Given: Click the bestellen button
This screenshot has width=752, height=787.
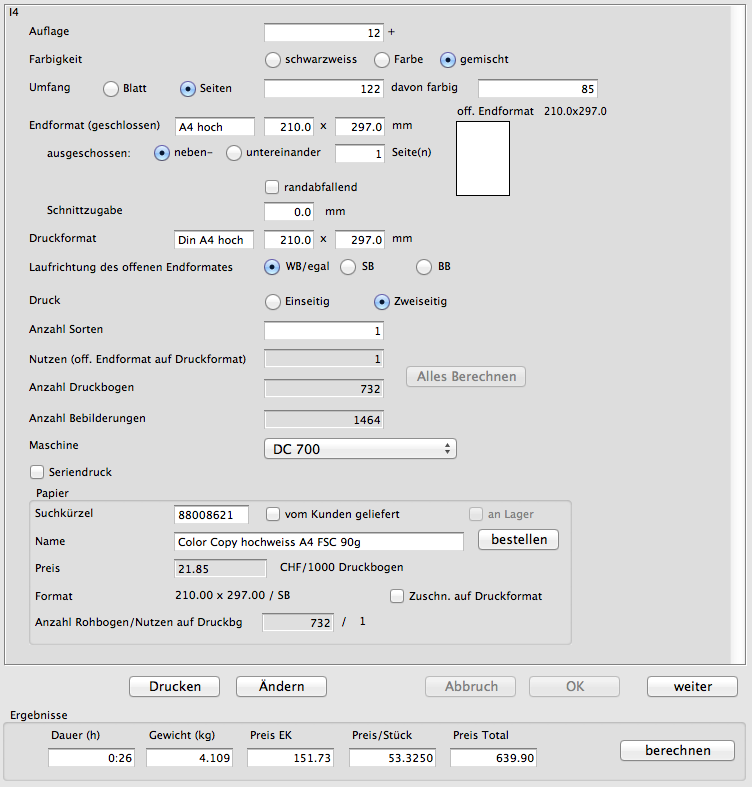Looking at the screenshot, I should coord(518,540).
